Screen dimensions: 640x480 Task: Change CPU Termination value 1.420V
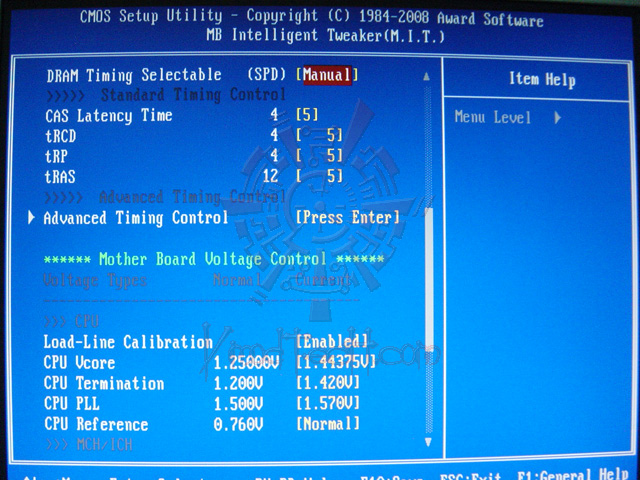coord(328,382)
